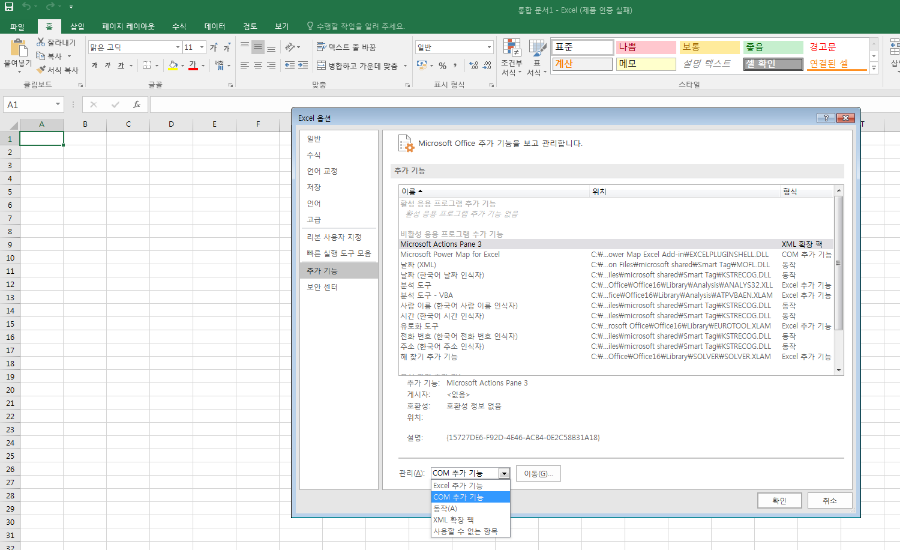Click the Paste (붙여넣기) clipboard icon

pos(17,48)
